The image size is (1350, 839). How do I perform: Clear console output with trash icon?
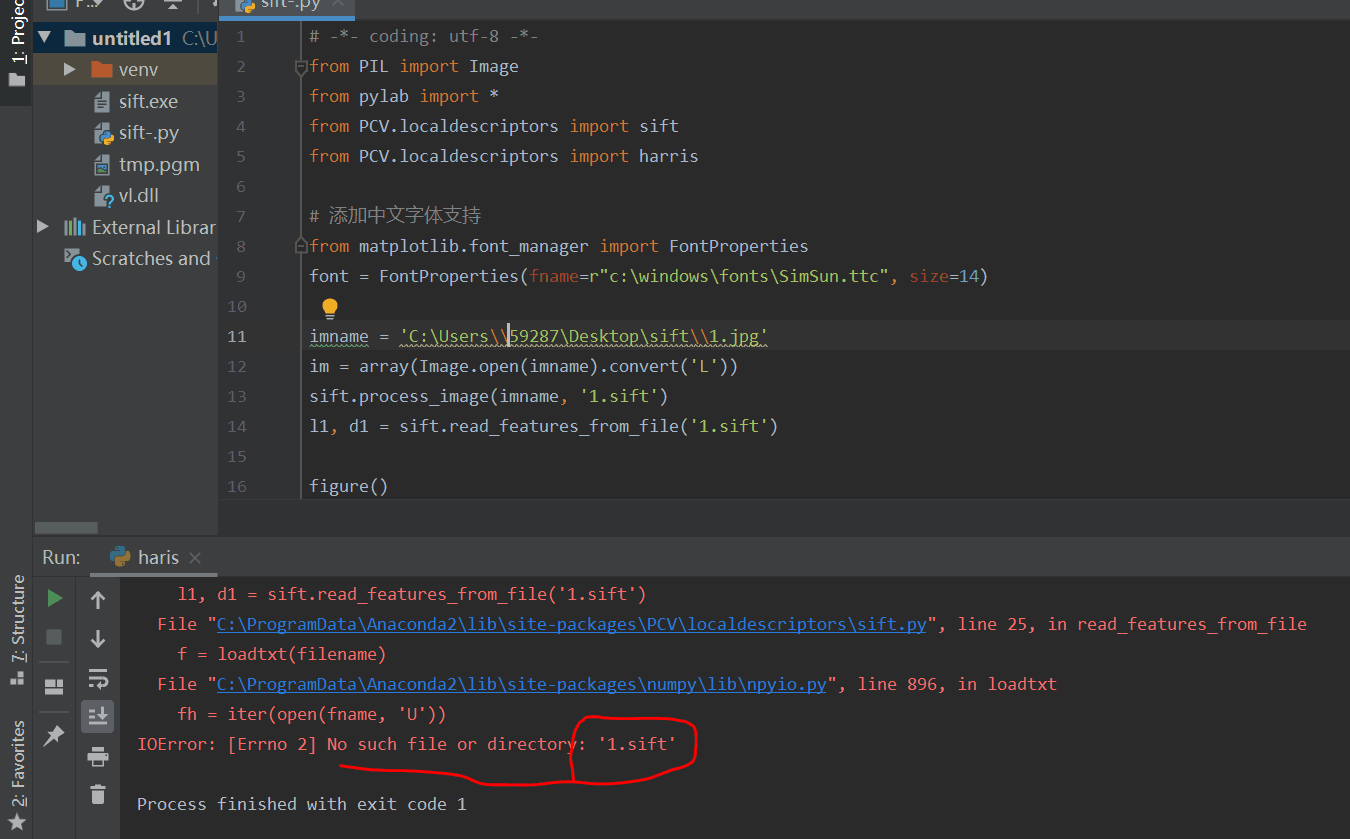tap(98, 795)
